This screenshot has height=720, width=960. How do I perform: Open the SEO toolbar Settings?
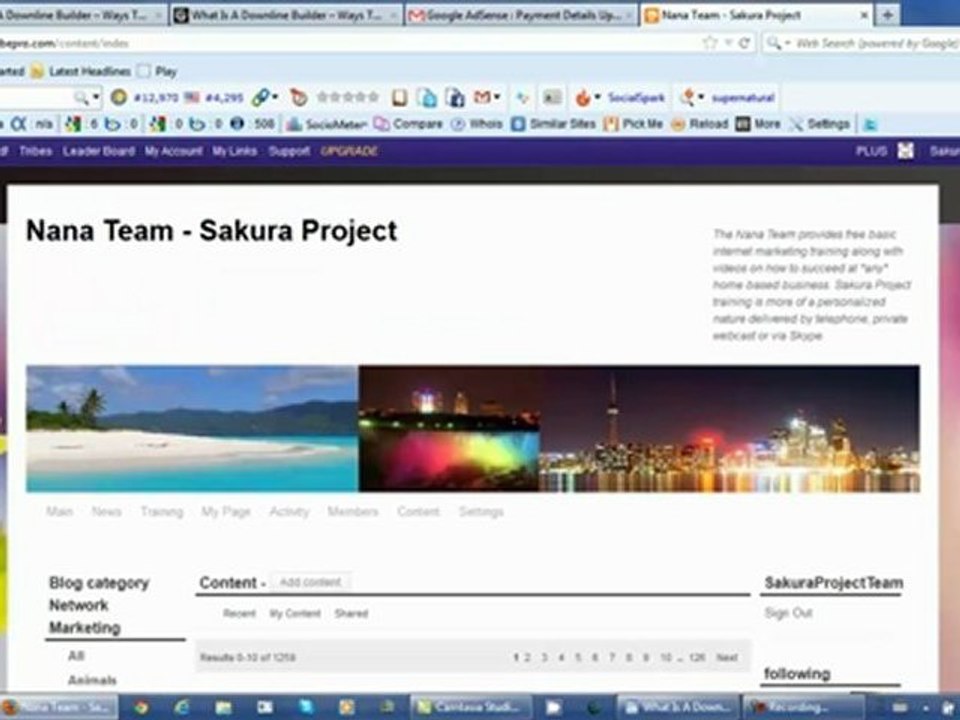(x=820, y=124)
